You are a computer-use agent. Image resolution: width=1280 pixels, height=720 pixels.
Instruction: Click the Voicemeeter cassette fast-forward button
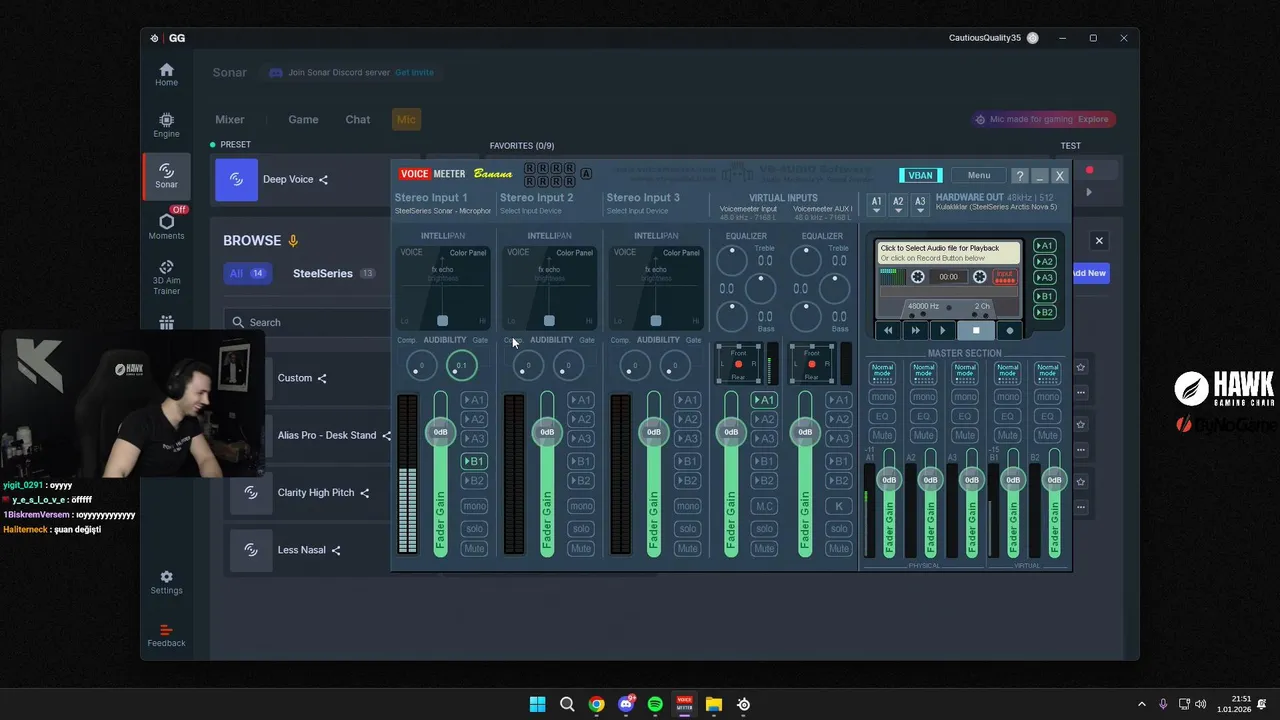pos(915,330)
